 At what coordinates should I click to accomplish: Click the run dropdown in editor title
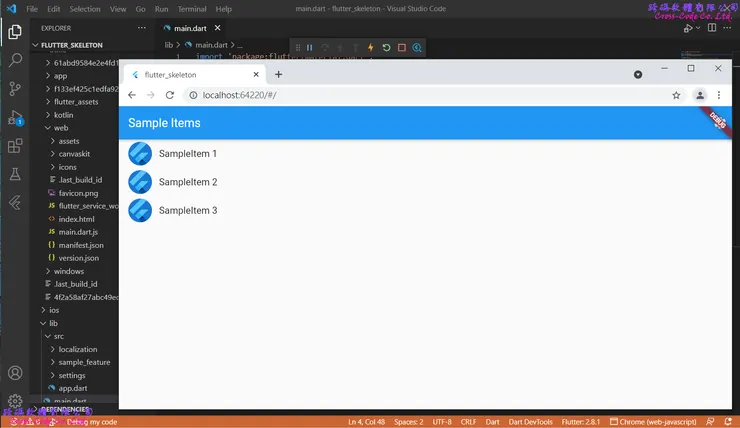pyautogui.click(x=698, y=28)
